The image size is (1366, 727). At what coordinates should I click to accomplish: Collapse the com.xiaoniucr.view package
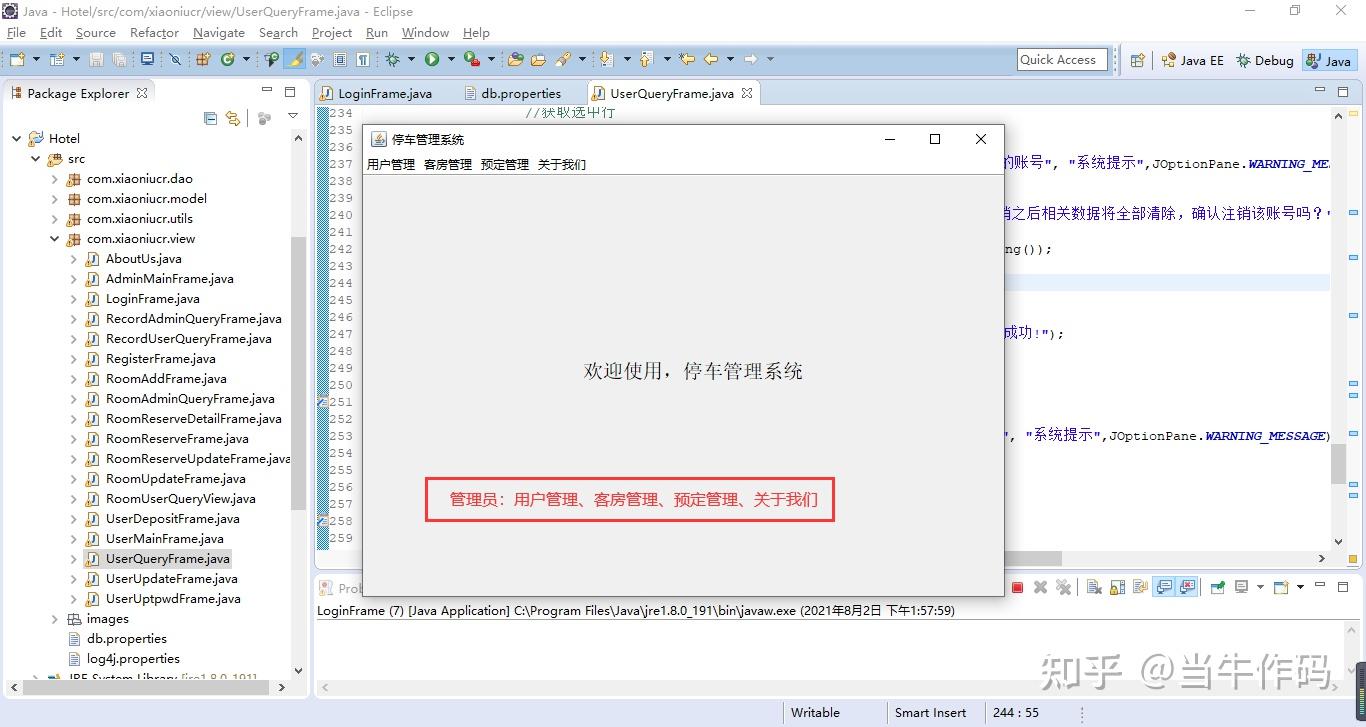[55, 238]
